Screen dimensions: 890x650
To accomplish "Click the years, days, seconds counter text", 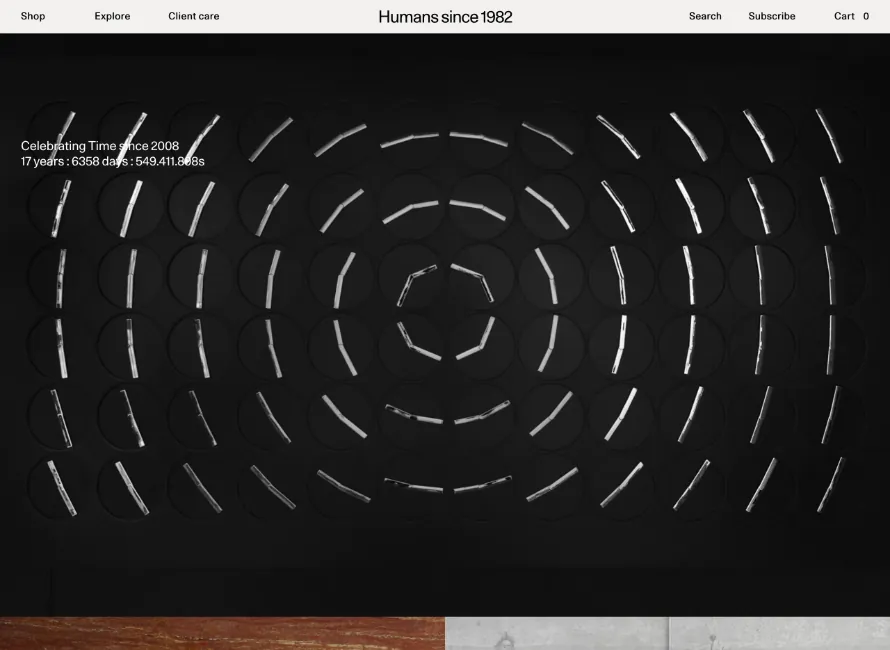I will (x=113, y=161).
